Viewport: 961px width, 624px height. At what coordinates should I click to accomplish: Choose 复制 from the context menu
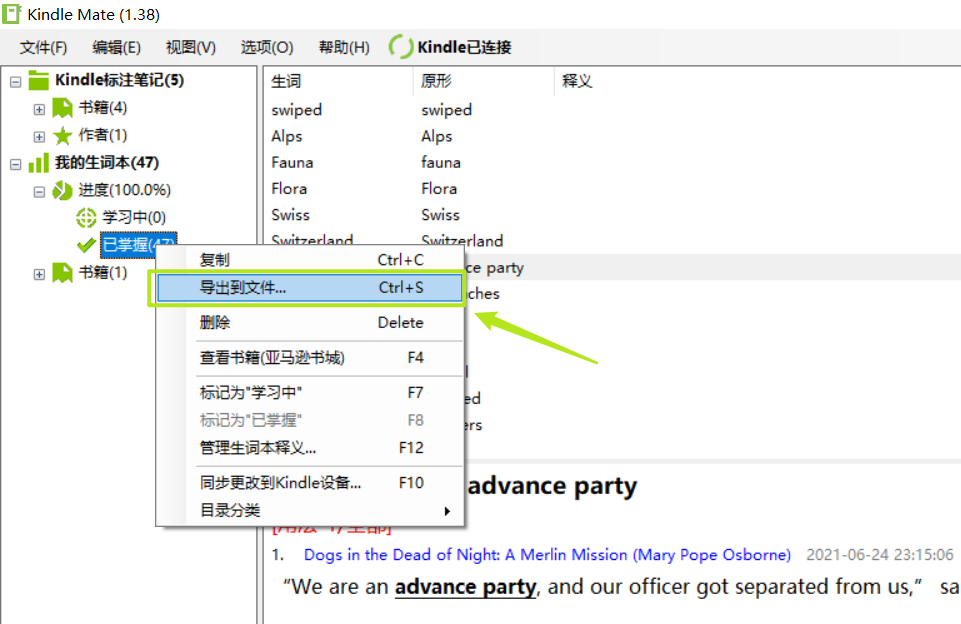point(310,260)
